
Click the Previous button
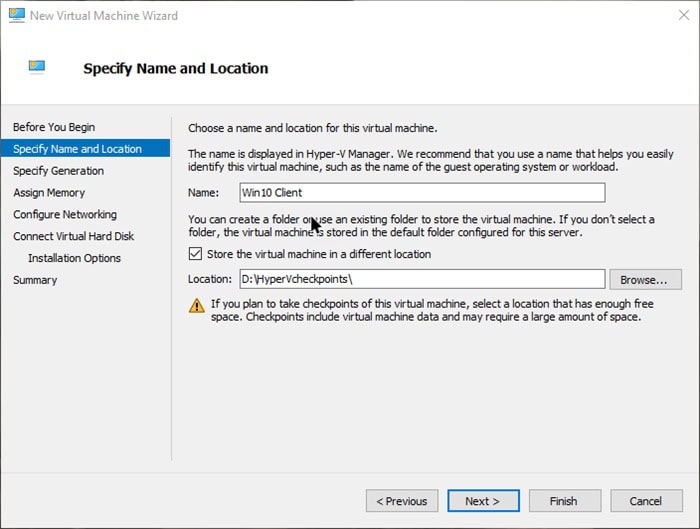402,501
